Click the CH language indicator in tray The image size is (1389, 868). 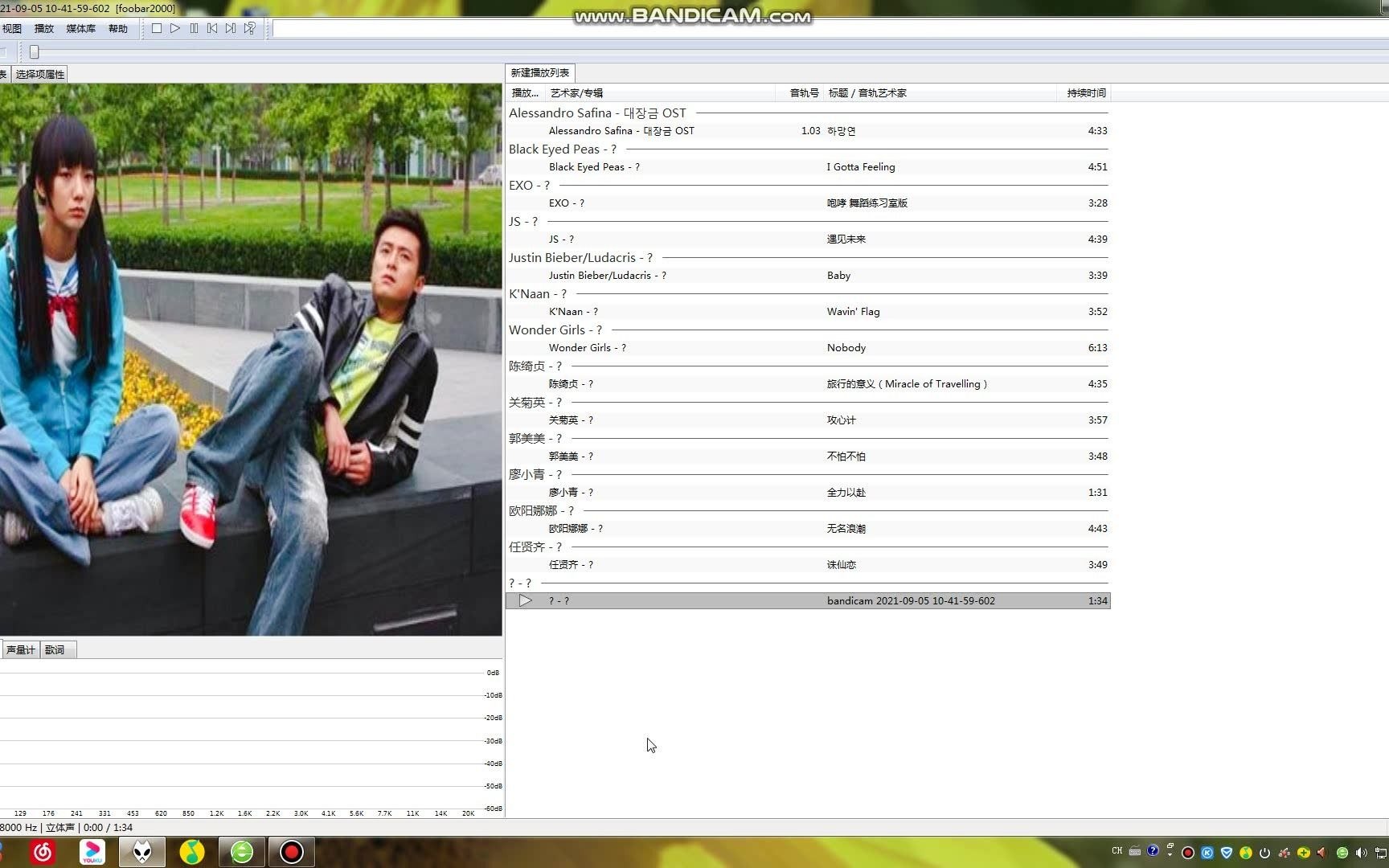pyautogui.click(x=1117, y=851)
